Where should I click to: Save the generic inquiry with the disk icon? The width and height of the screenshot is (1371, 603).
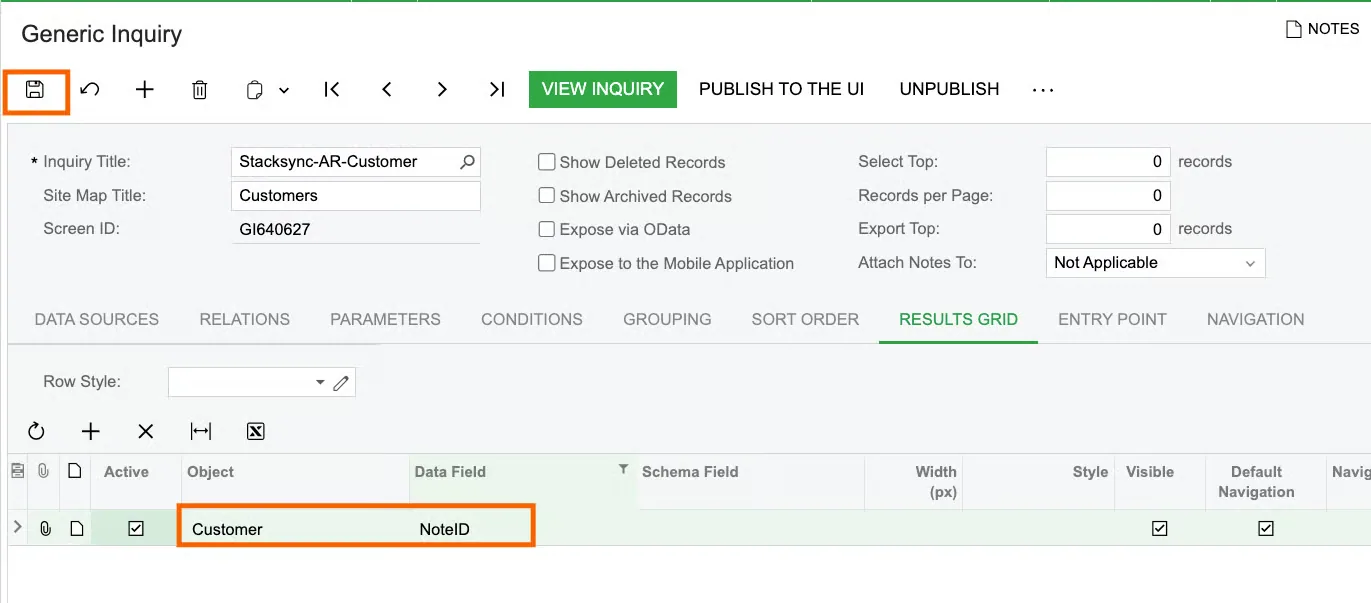point(35,89)
